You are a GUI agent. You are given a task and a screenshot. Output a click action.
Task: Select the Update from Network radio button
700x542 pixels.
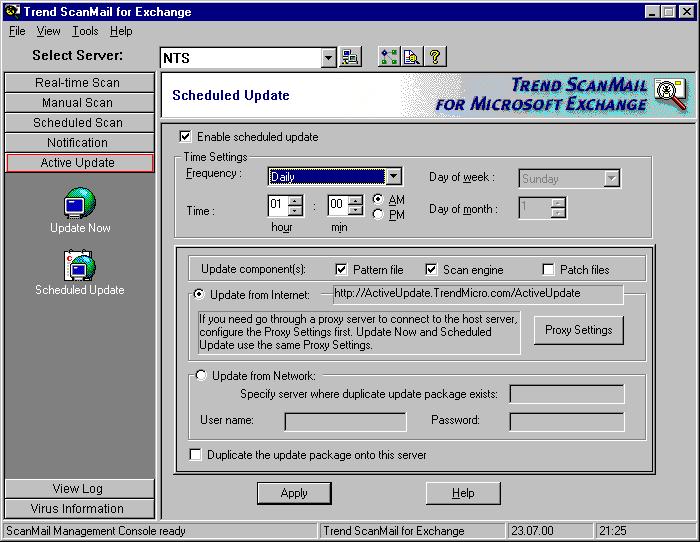[x=202, y=376]
